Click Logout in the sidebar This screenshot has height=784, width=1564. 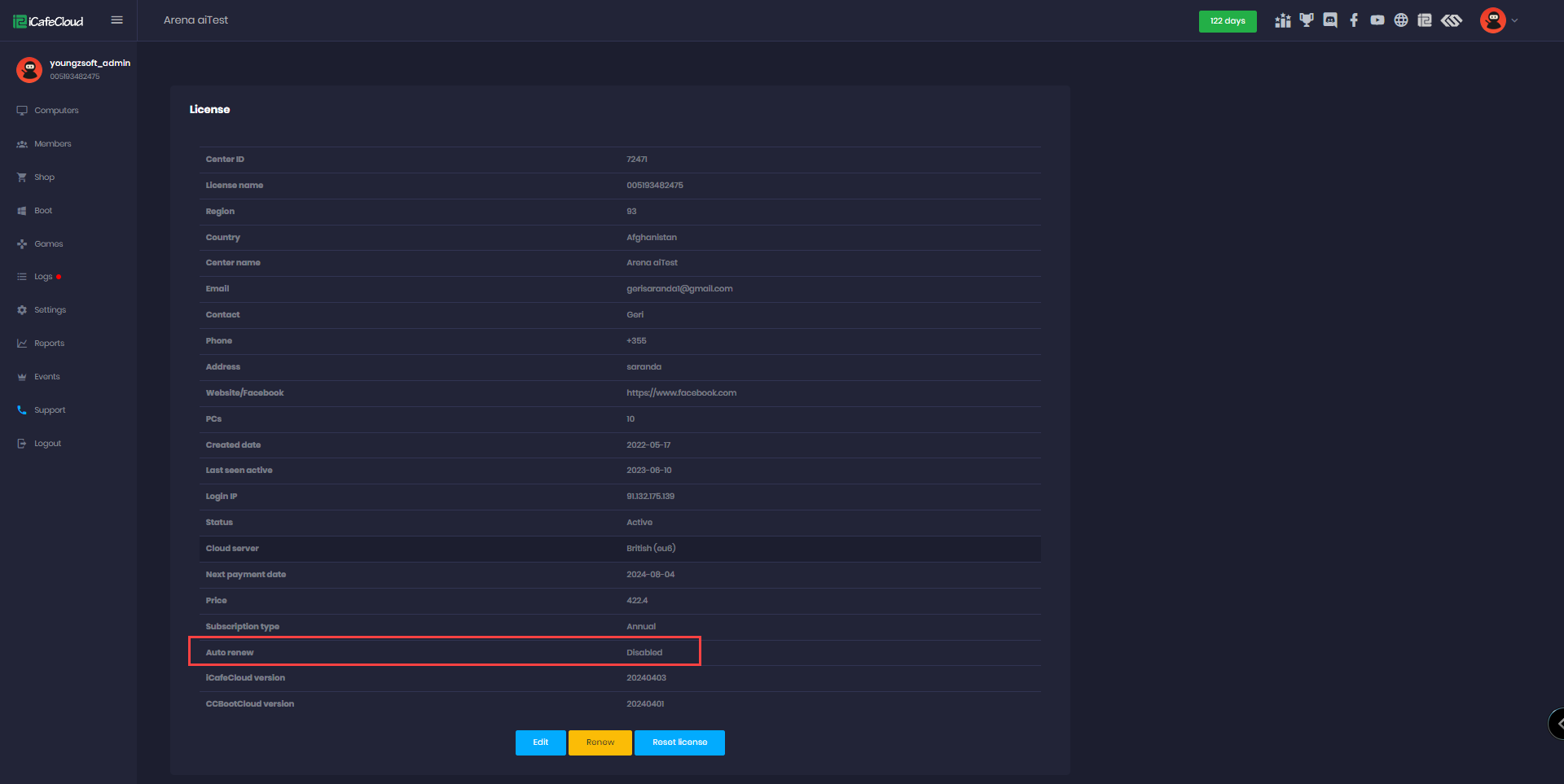[47, 444]
